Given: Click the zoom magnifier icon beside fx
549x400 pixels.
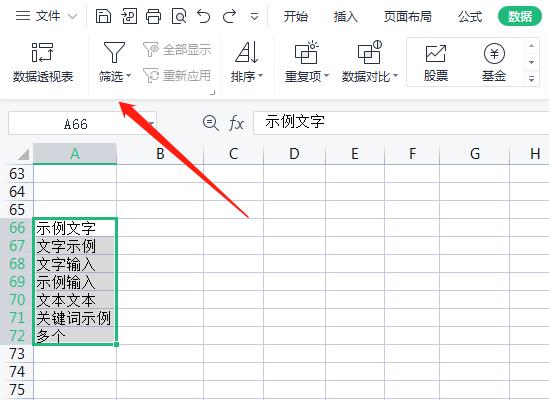Looking at the screenshot, I should 210,123.
